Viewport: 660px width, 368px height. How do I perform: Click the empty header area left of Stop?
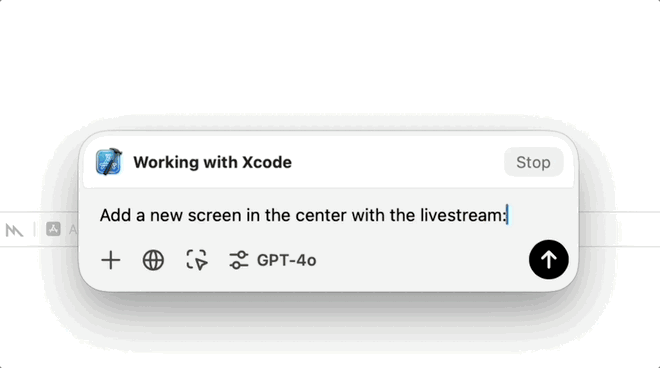coord(398,162)
